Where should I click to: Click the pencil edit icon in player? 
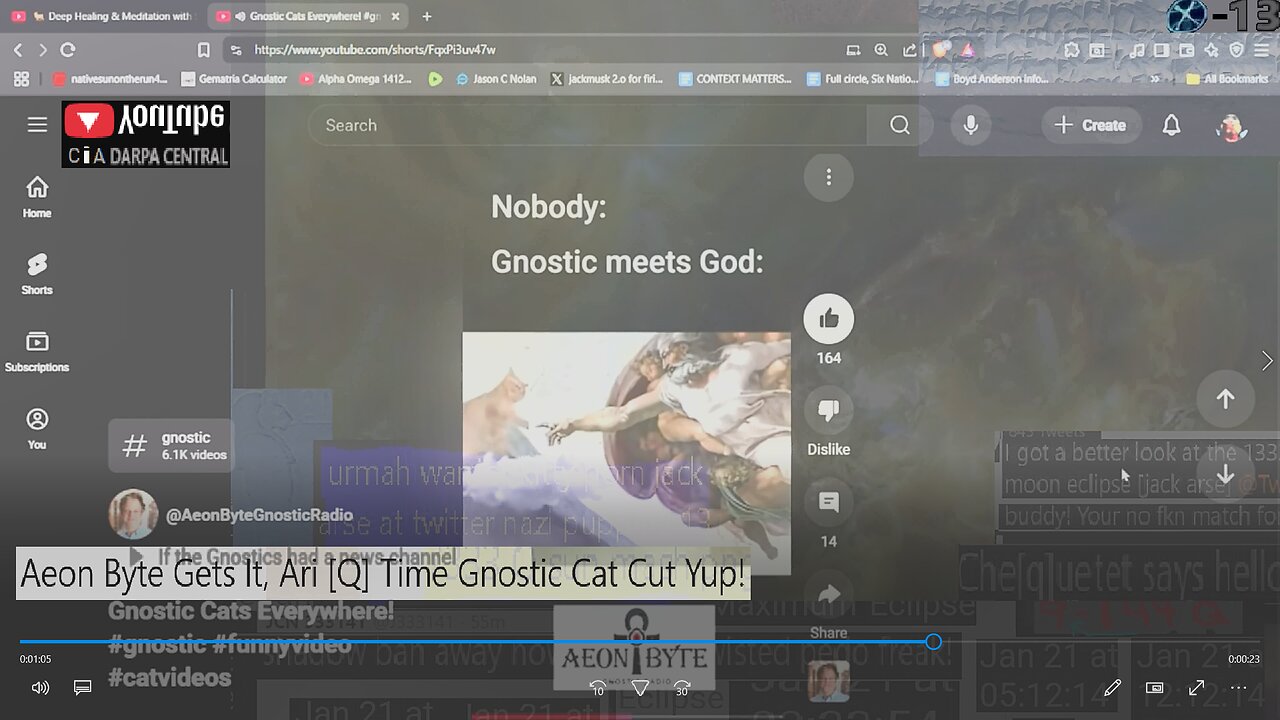(1112, 688)
